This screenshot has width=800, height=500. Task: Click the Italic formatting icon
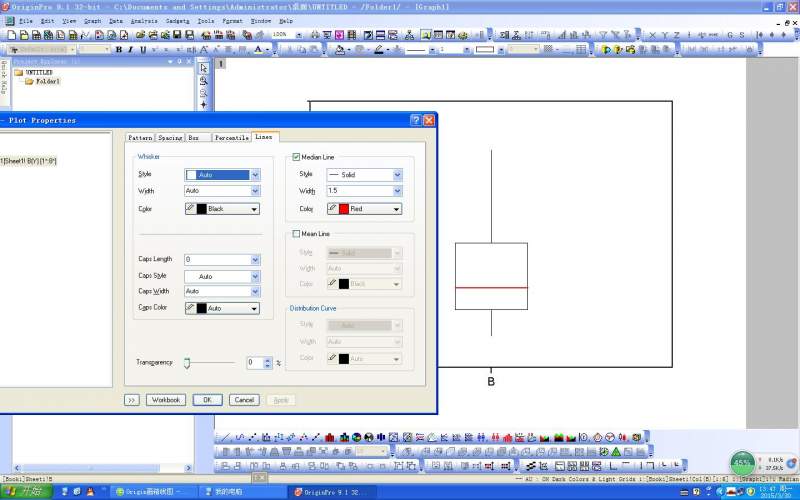131,49
